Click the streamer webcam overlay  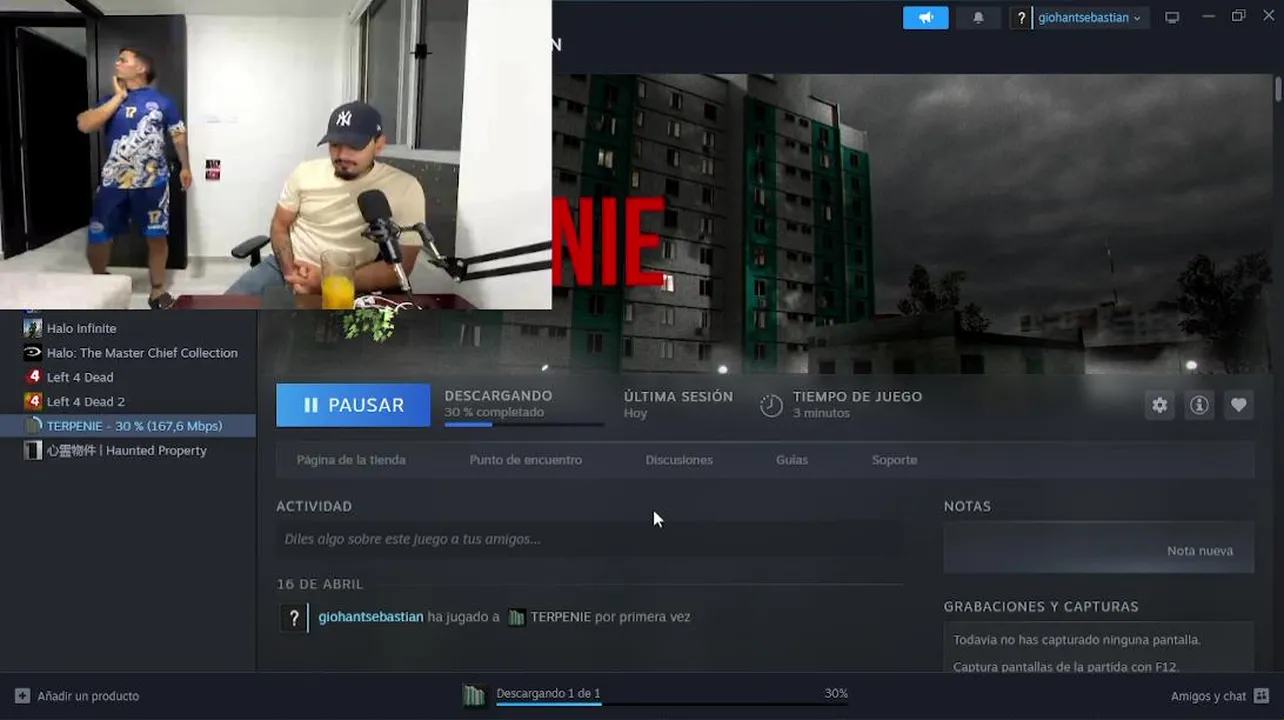click(x=276, y=154)
